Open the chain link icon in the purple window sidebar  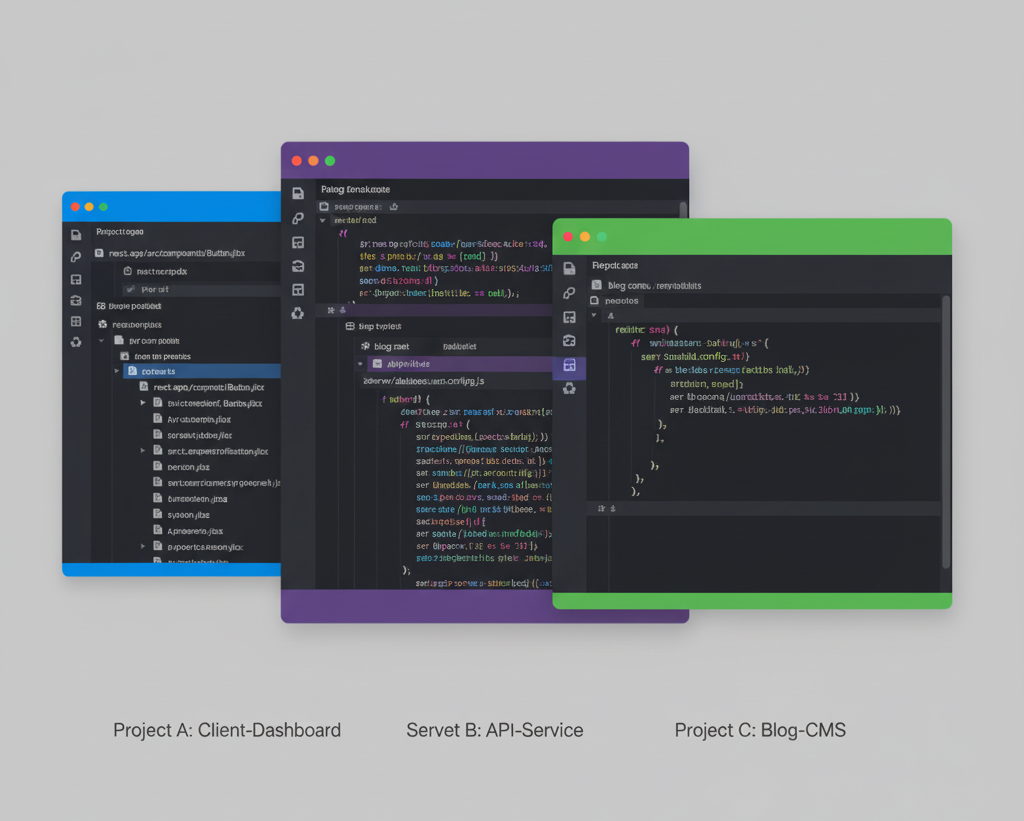(298, 218)
